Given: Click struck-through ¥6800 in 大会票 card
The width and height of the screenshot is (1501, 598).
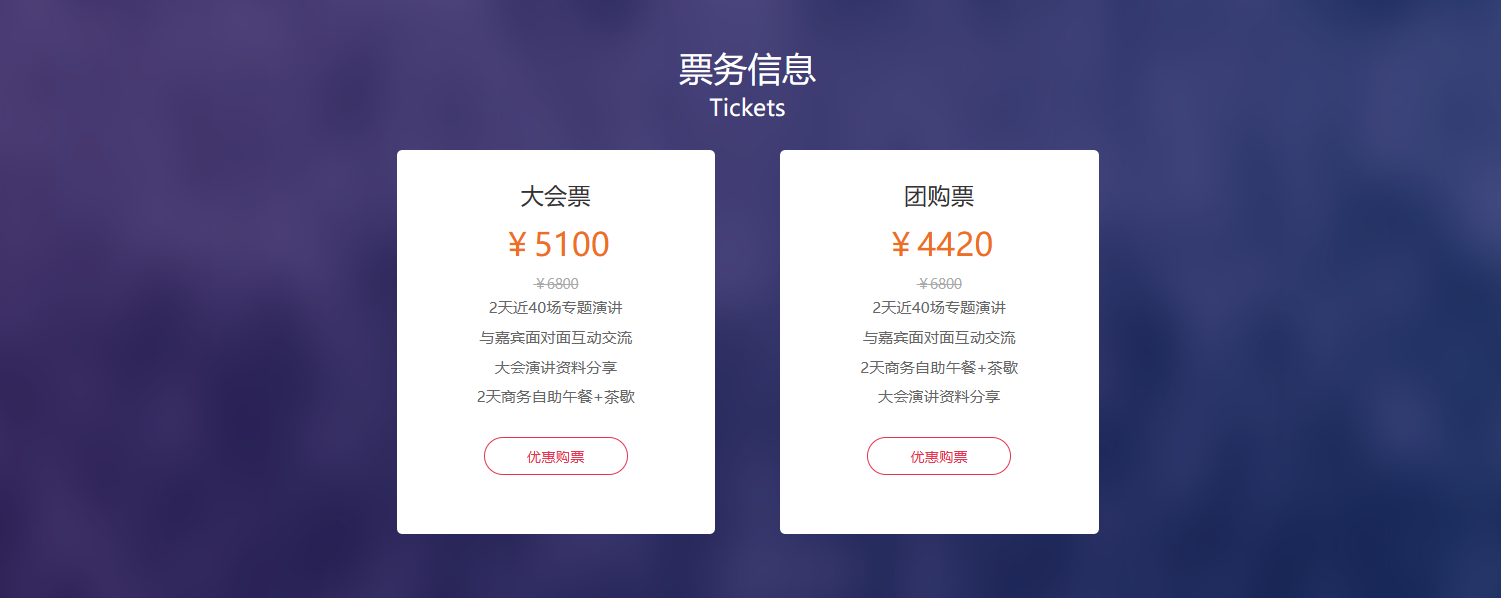Looking at the screenshot, I should 556,283.
